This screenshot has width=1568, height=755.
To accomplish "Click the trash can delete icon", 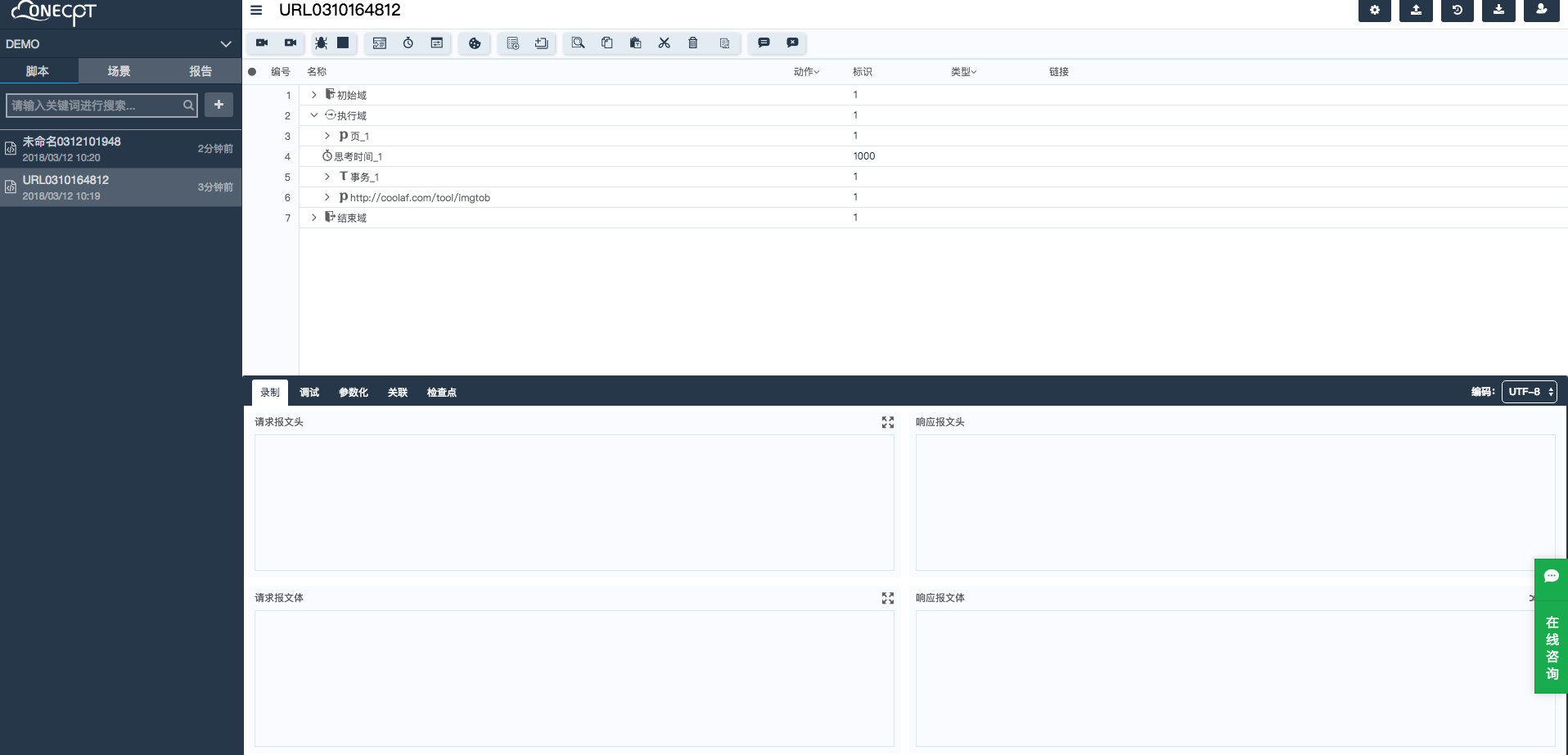I will 693,43.
